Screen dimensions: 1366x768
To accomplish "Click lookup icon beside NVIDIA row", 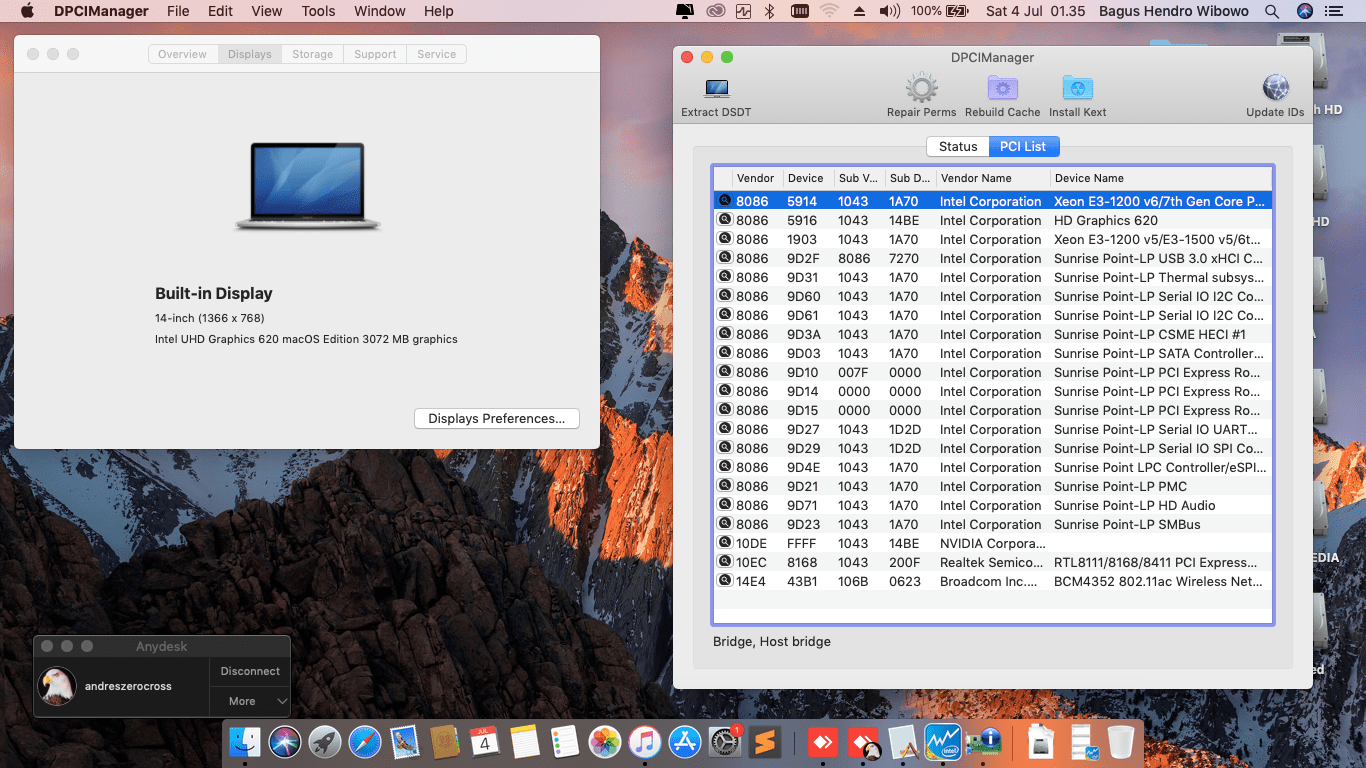I will (x=724, y=543).
